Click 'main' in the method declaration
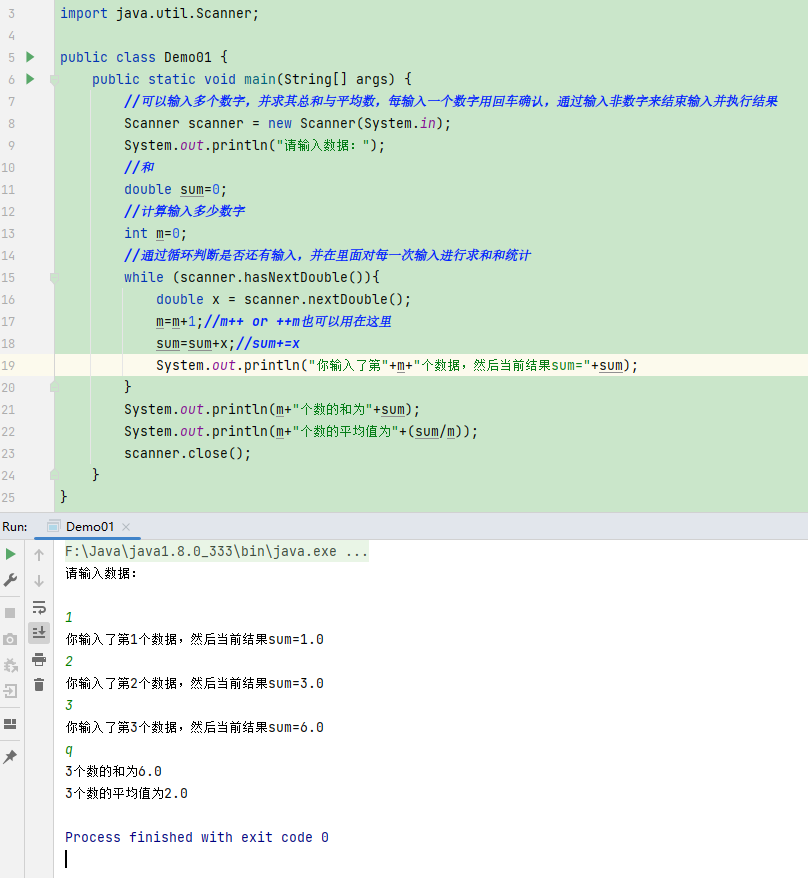The width and height of the screenshot is (808, 878). pyautogui.click(x=260, y=79)
